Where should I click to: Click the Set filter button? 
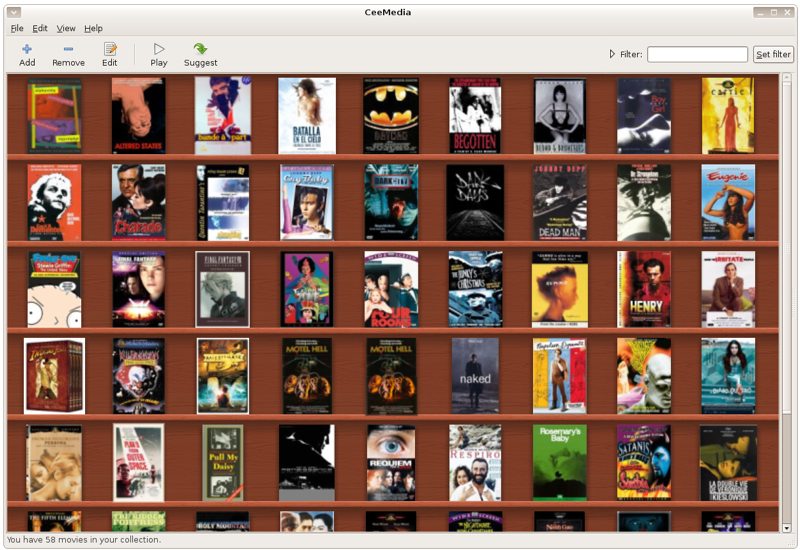773,54
